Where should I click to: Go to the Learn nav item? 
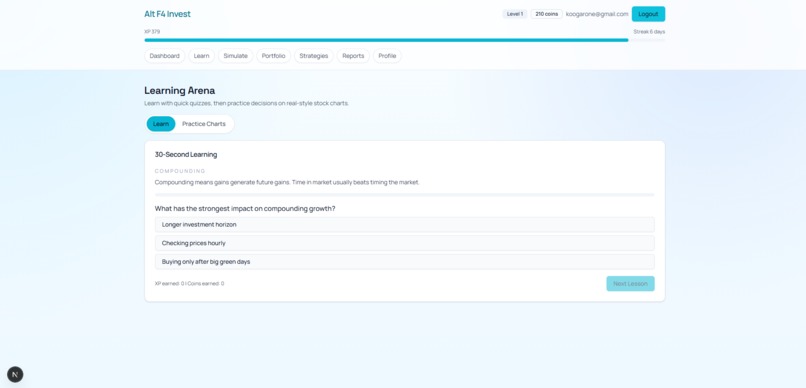pyautogui.click(x=202, y=56)
